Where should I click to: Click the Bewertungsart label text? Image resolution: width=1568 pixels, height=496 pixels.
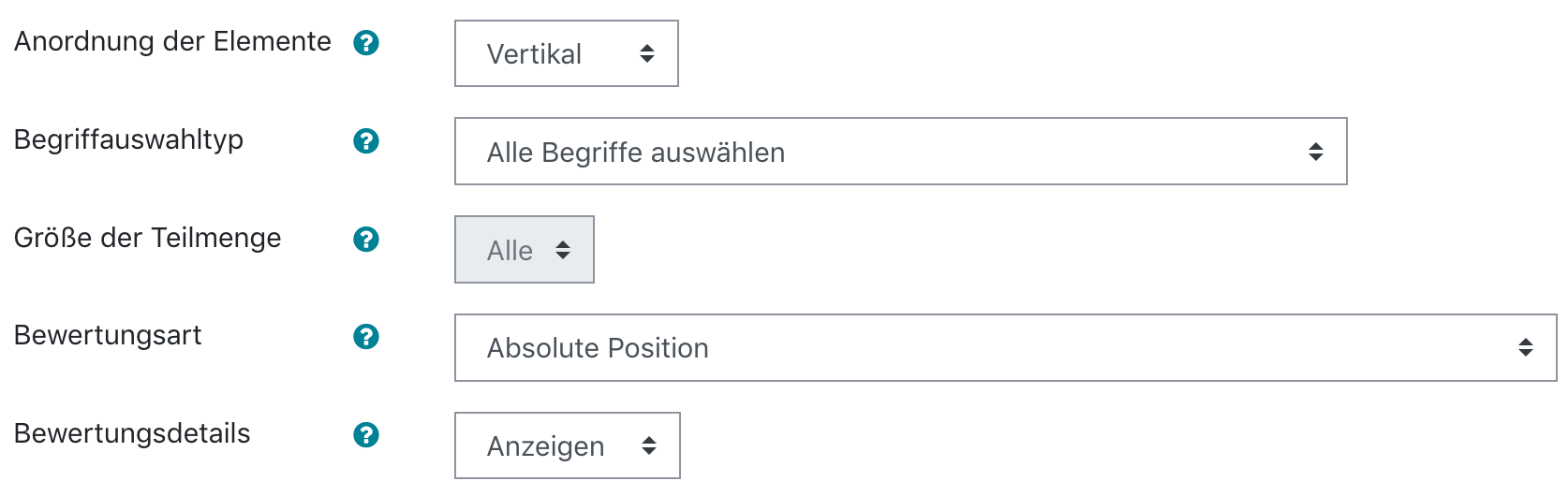click(x=108, y=336)
